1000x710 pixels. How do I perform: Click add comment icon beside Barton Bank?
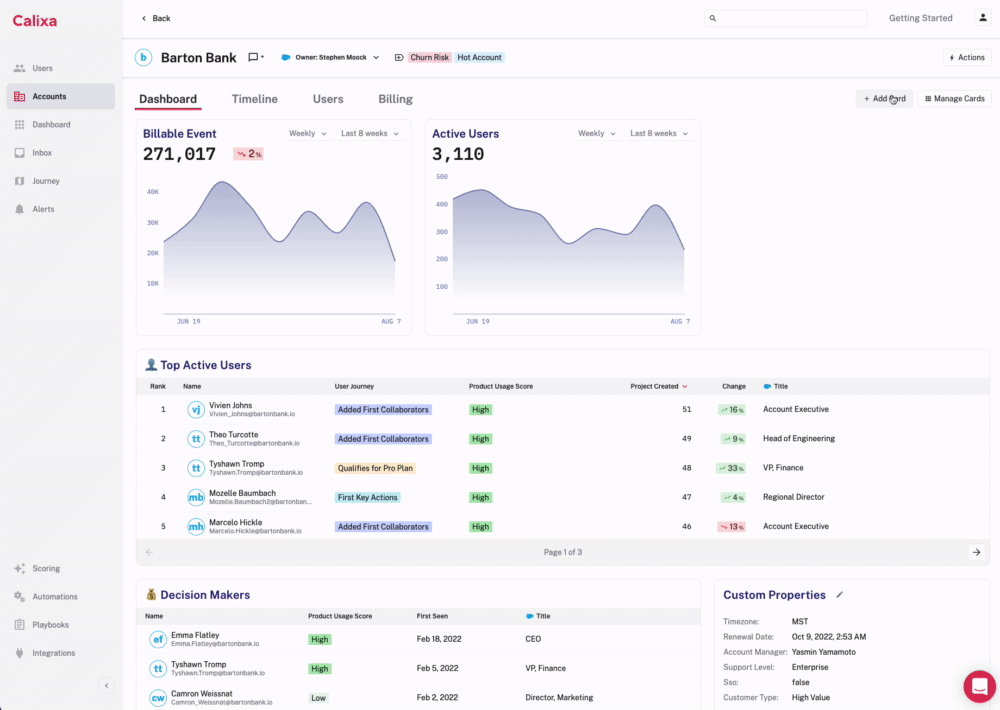pos(255,58)
